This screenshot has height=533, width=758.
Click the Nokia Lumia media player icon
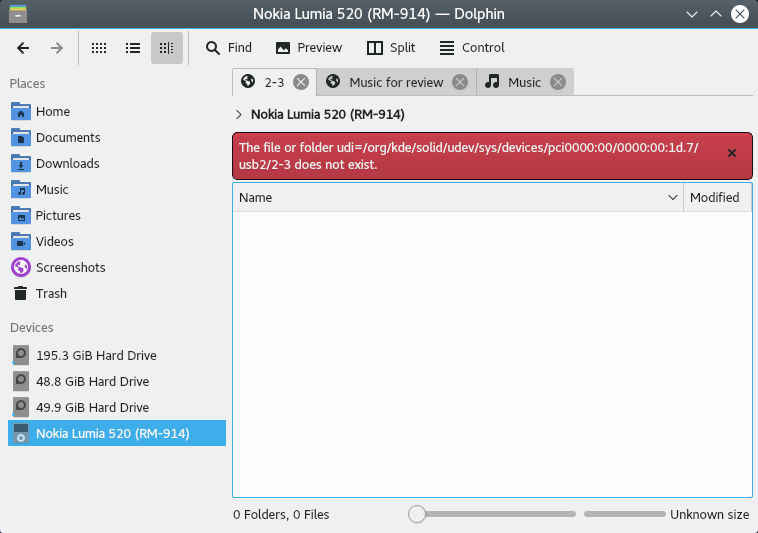coord(21,433)
